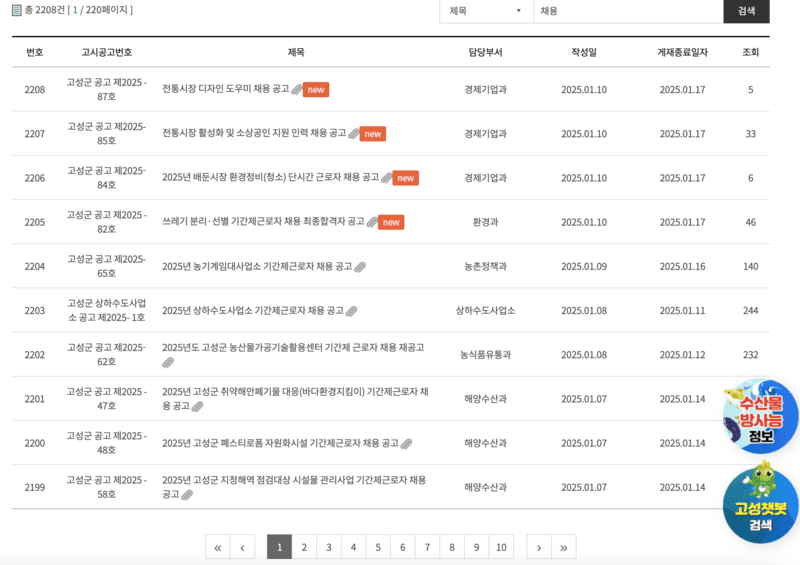
Task: Open 2025년 배둔시장 환경정비(청소) 단시간 근로자 채용 공고
Action: click(270, 177)
